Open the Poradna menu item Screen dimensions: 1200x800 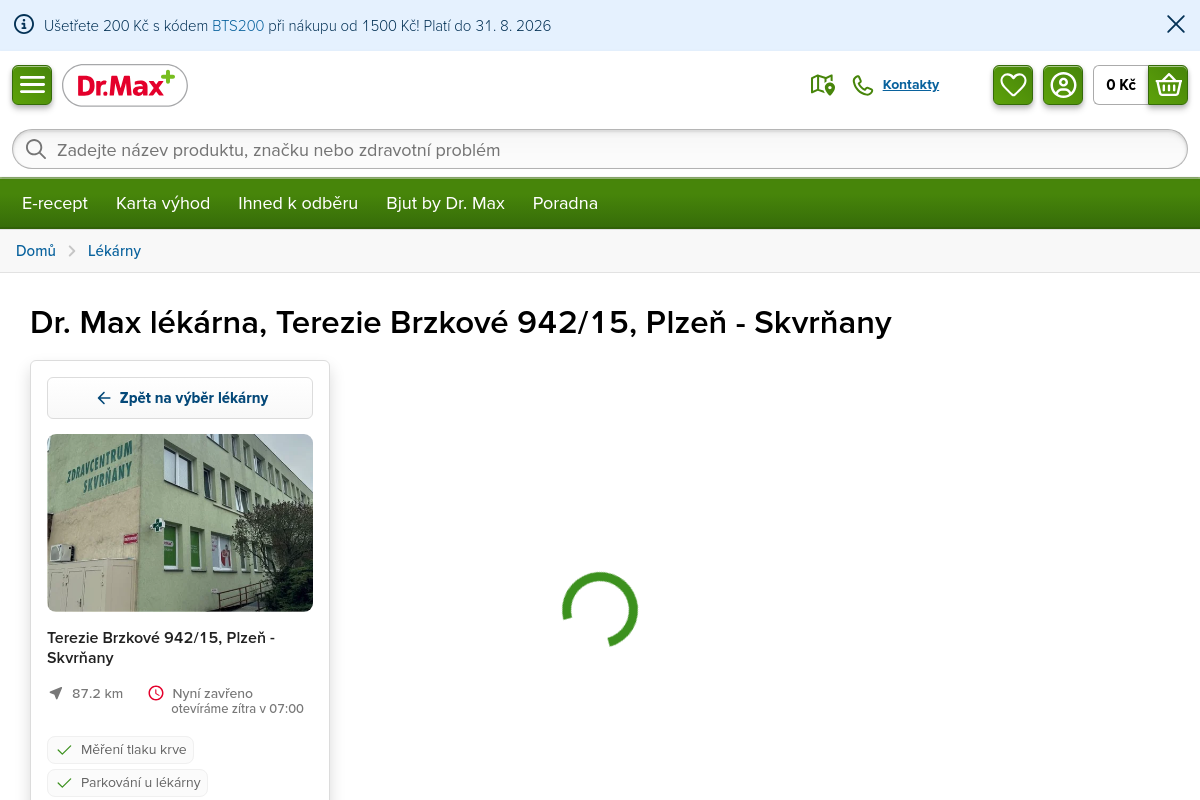565,203
